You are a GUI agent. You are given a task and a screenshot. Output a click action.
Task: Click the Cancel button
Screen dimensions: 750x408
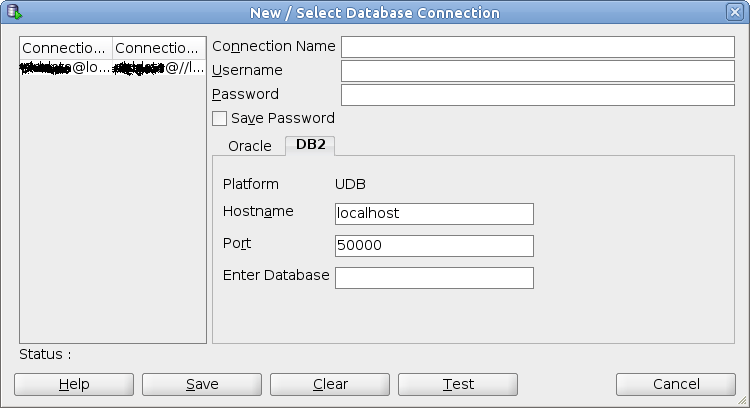[x=676, y=385]
